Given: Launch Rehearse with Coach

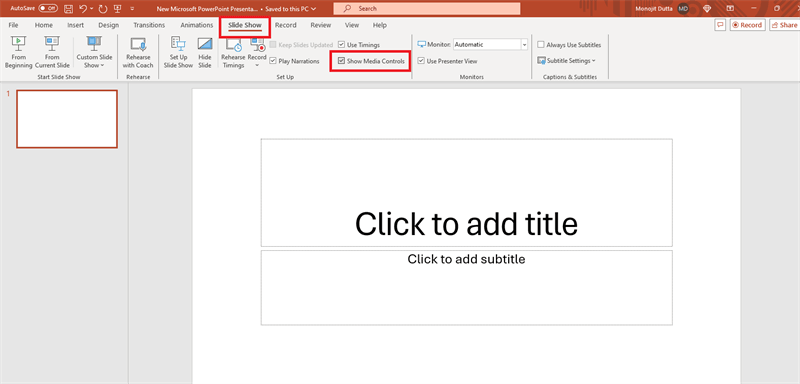Looking at the screenshot, I should pyautogui.click(x=138, y=53).
